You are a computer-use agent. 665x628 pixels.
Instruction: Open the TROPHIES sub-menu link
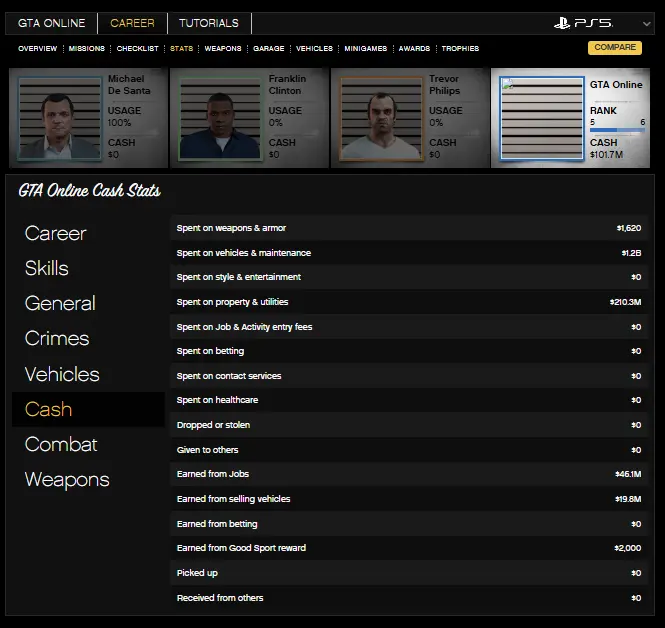pos(460,48)
